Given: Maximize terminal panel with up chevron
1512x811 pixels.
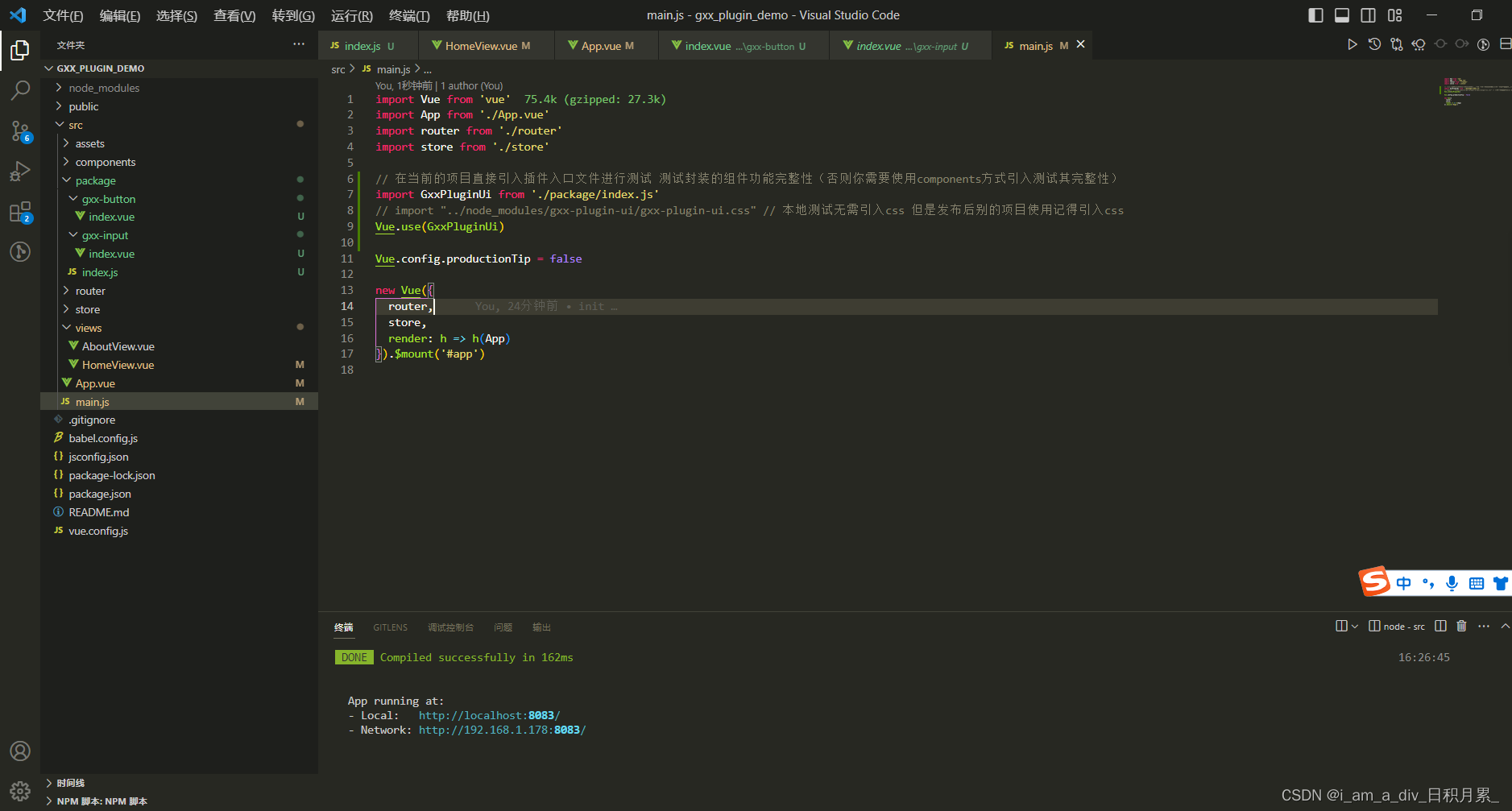Looking at the screenshot, I should point(1505,626).
